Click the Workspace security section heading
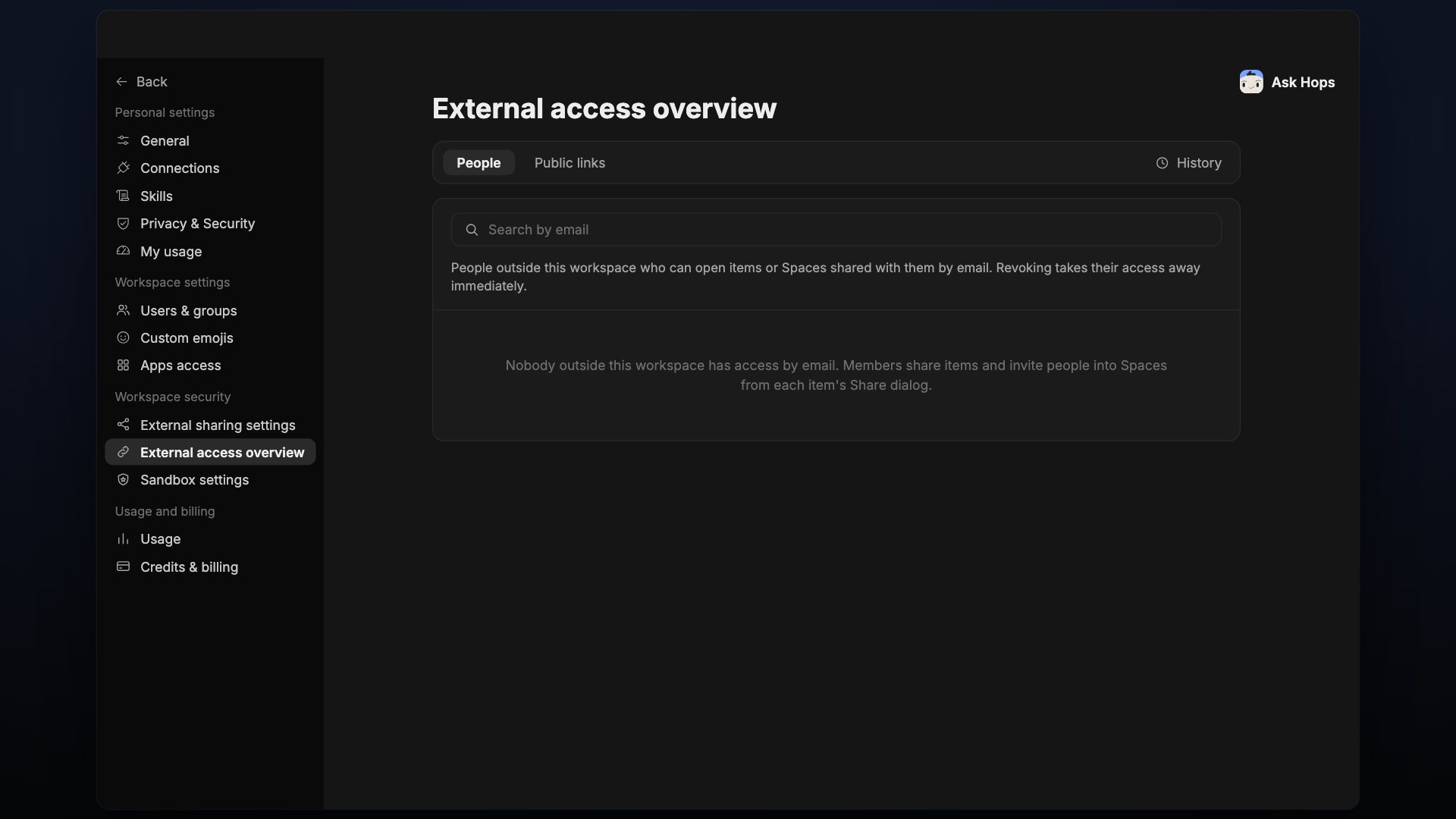1456x819 pixels. (172, 397)
